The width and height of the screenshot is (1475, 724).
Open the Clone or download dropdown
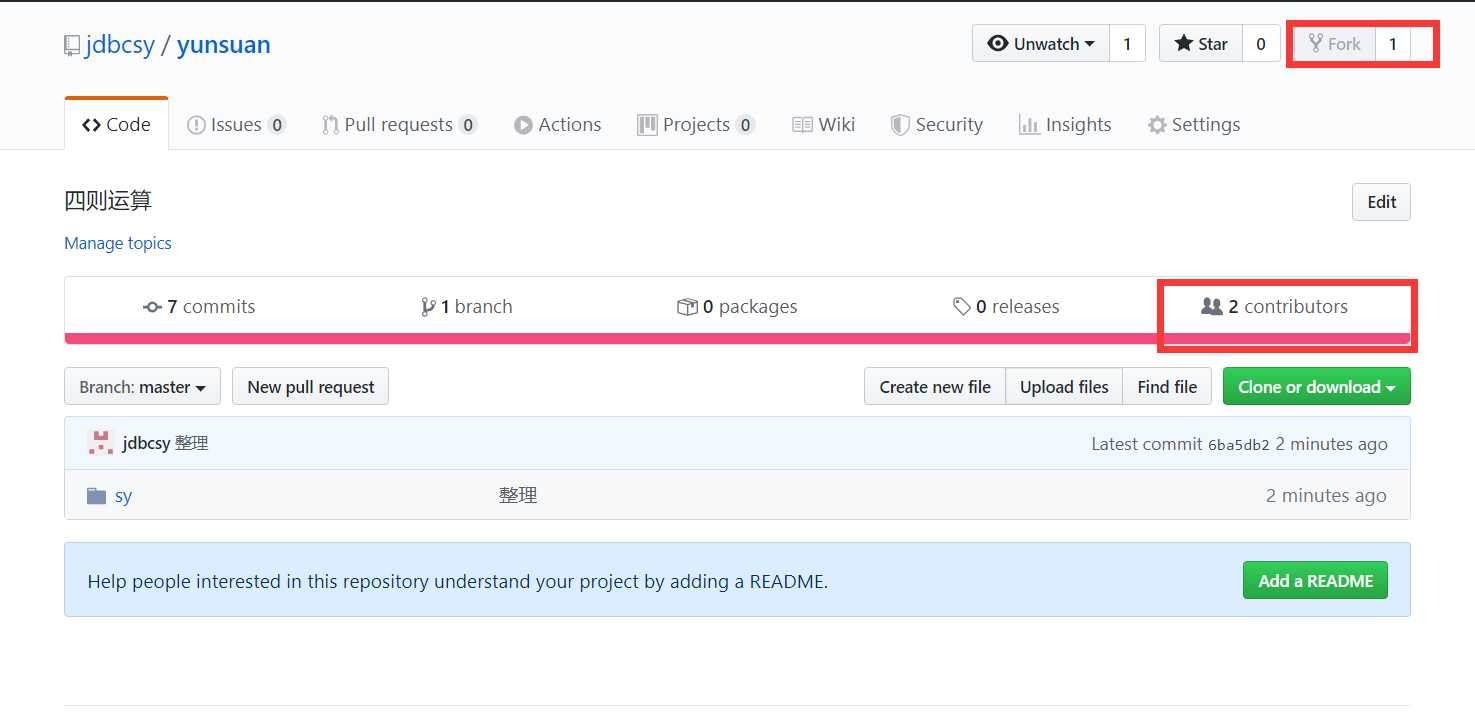[1316, 387]
